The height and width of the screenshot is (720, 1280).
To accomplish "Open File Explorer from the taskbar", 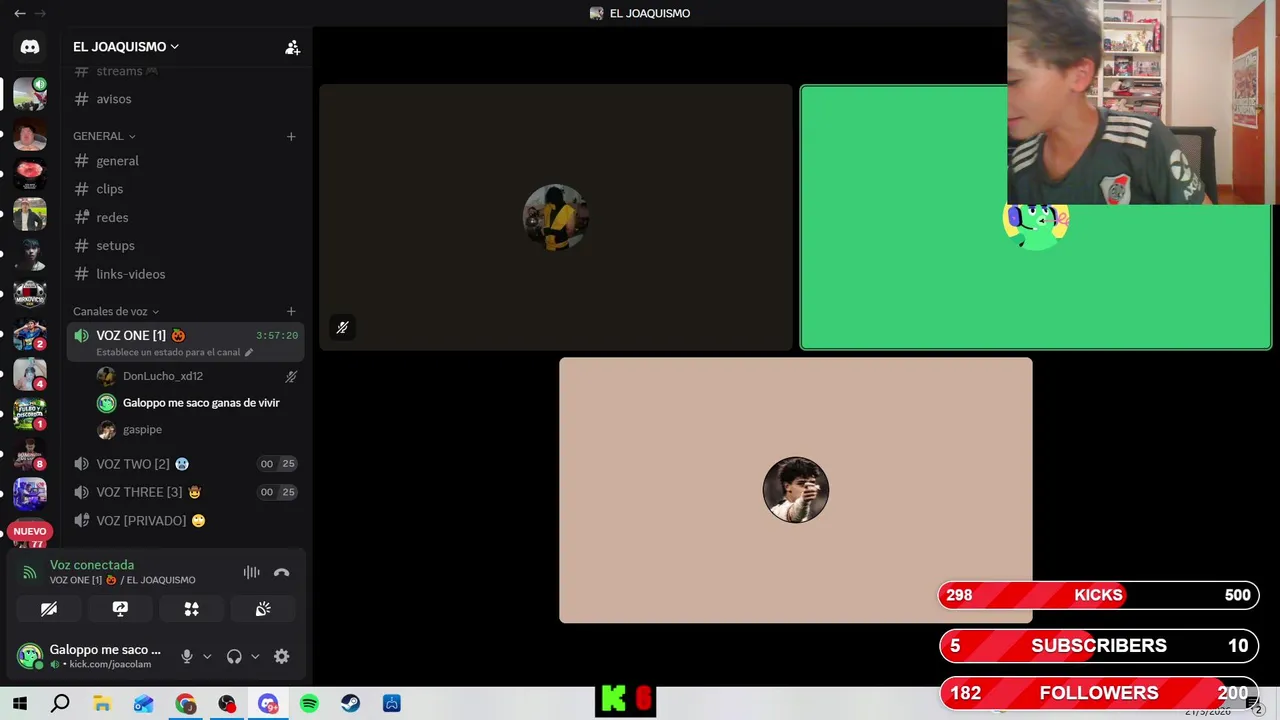I will pyautogui.click(x=102, y=704).
